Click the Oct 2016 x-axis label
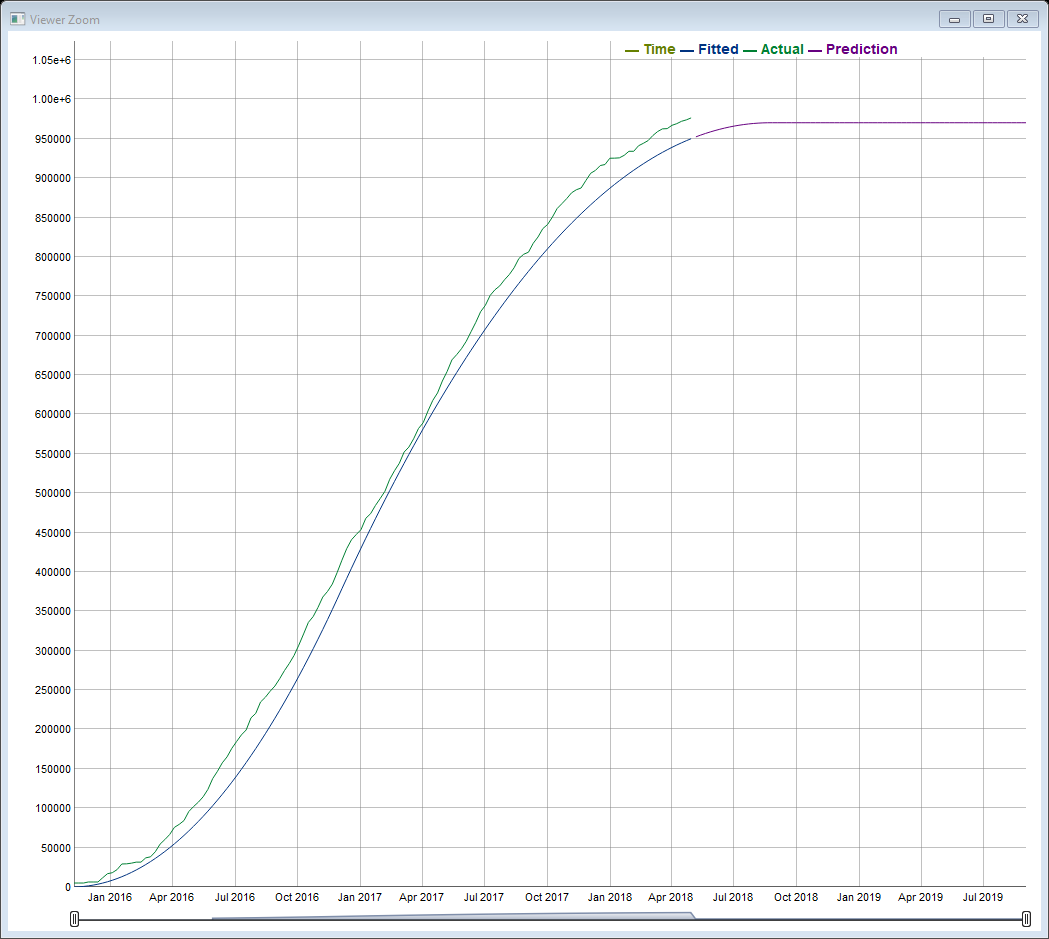The height and width of the screenshot is (939, 1049). (297, 898)
